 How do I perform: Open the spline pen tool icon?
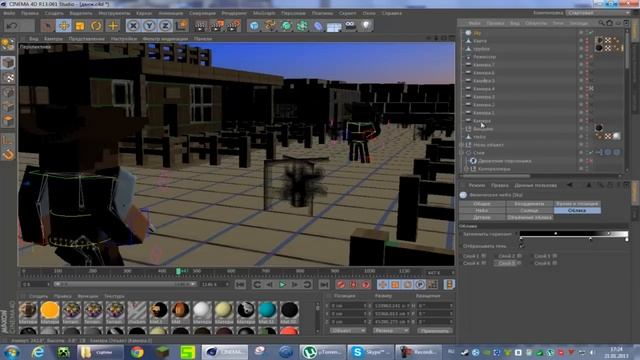(270, 26)
